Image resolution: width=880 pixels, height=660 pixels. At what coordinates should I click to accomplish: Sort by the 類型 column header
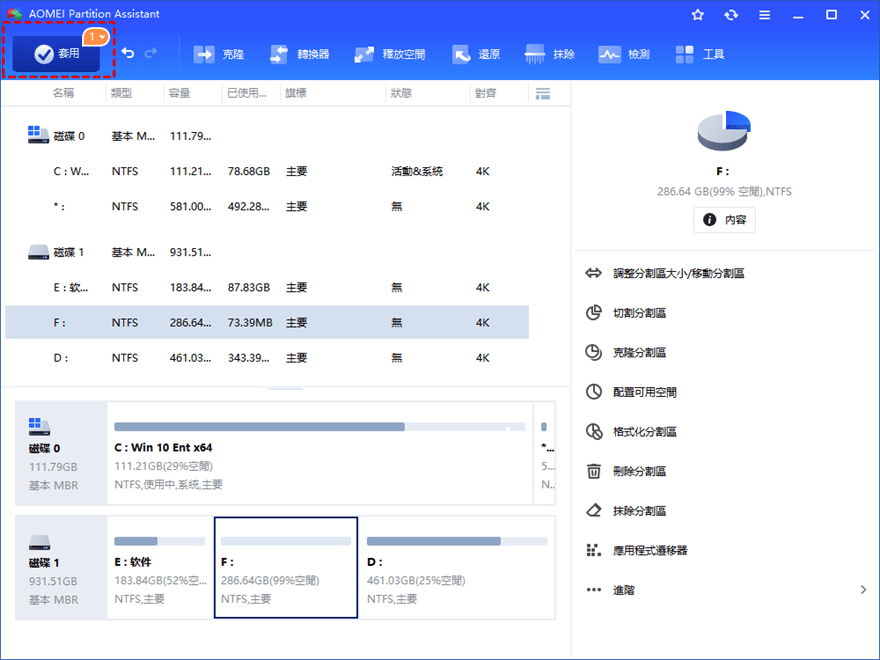(121, 93)
